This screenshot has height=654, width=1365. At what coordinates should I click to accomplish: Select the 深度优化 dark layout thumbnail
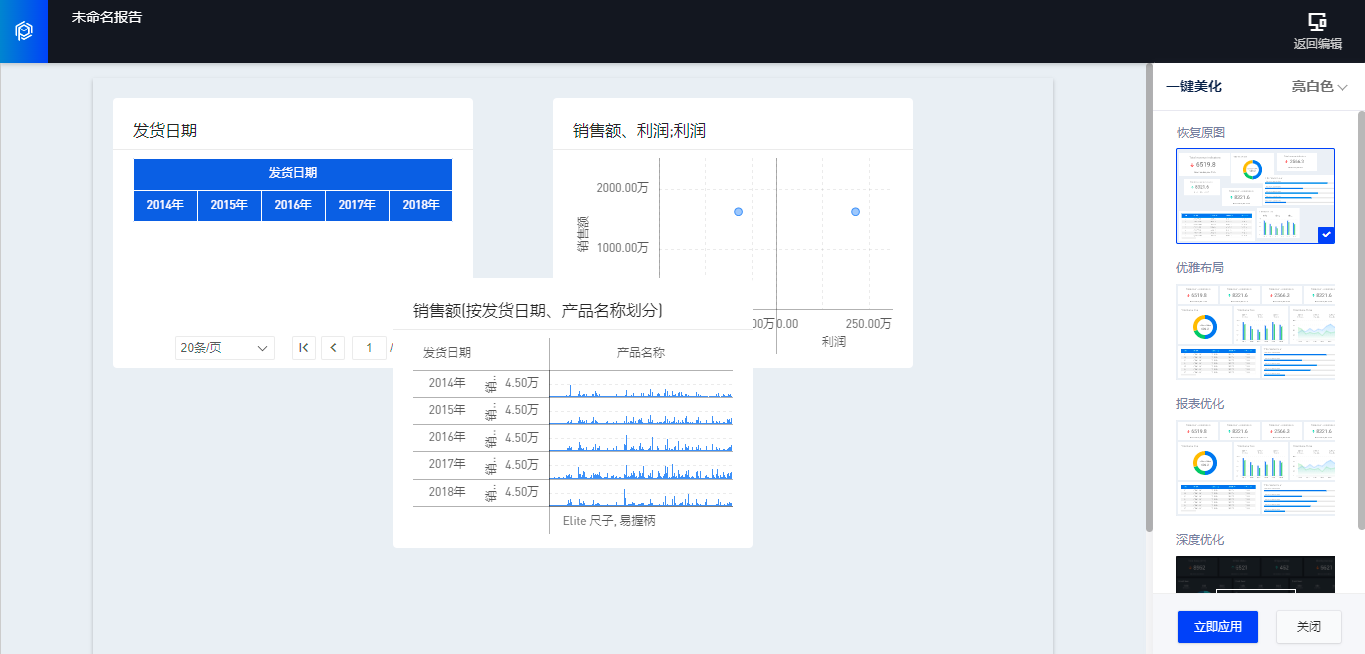pos(1255,575)
